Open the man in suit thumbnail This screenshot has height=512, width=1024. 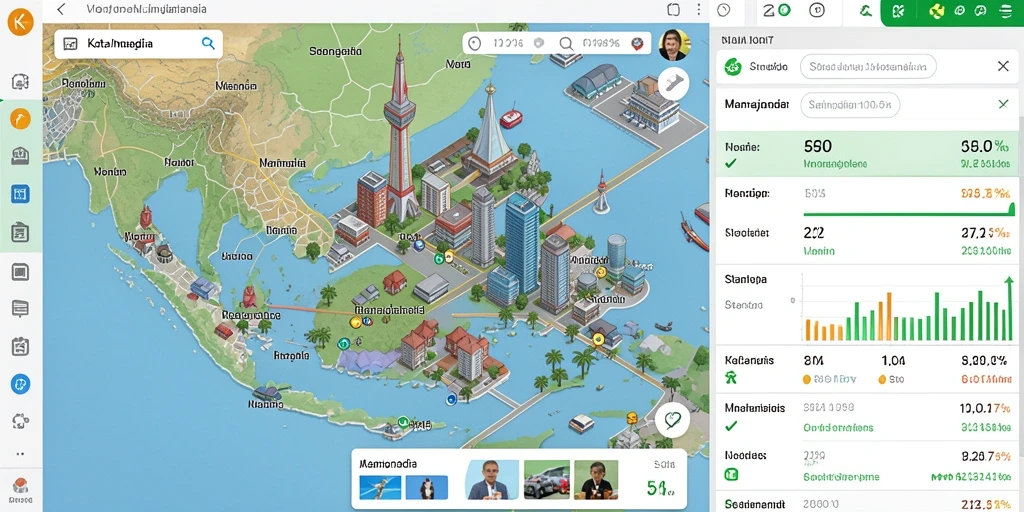point(492,479)
